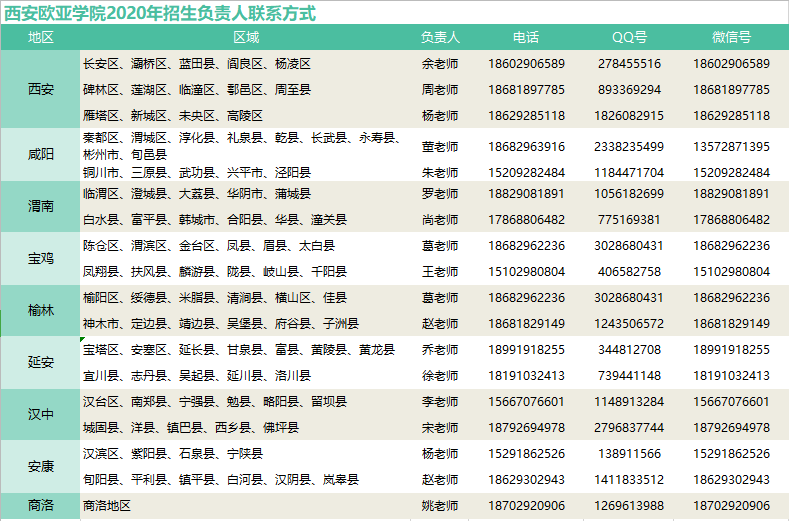Select WeChat ID 18991918255 in 微信号 column
The width and height of the screenshot is (789, 521).
coord(732,350)
